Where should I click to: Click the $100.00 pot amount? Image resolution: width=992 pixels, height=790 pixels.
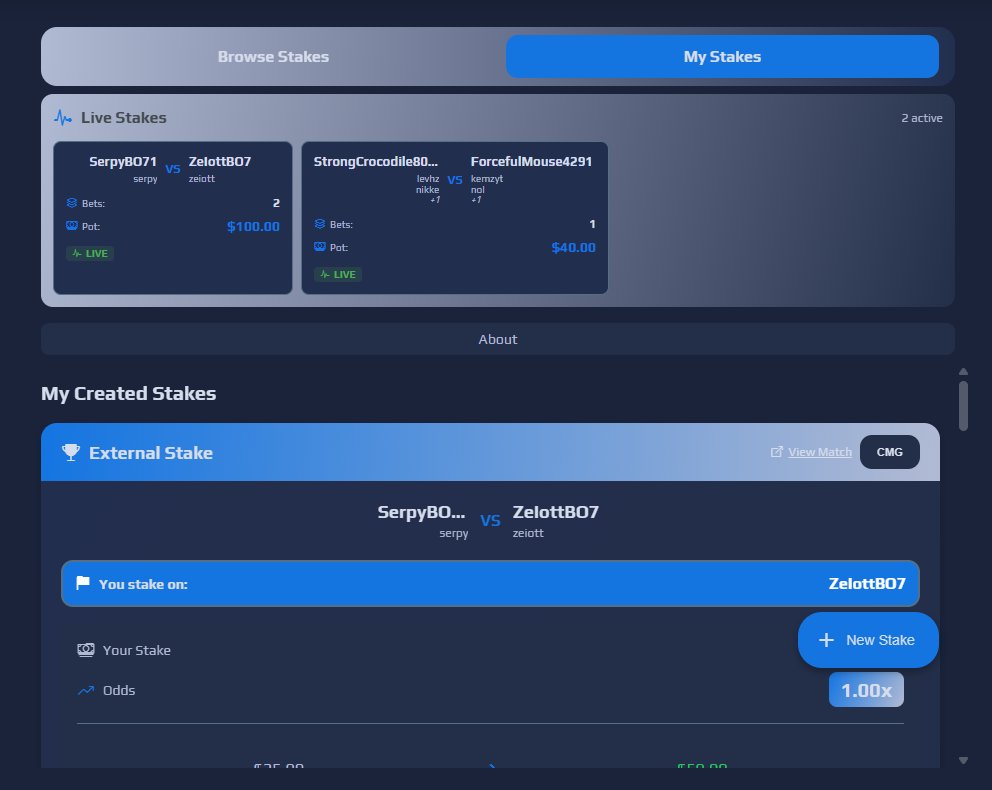click(253, 226)
